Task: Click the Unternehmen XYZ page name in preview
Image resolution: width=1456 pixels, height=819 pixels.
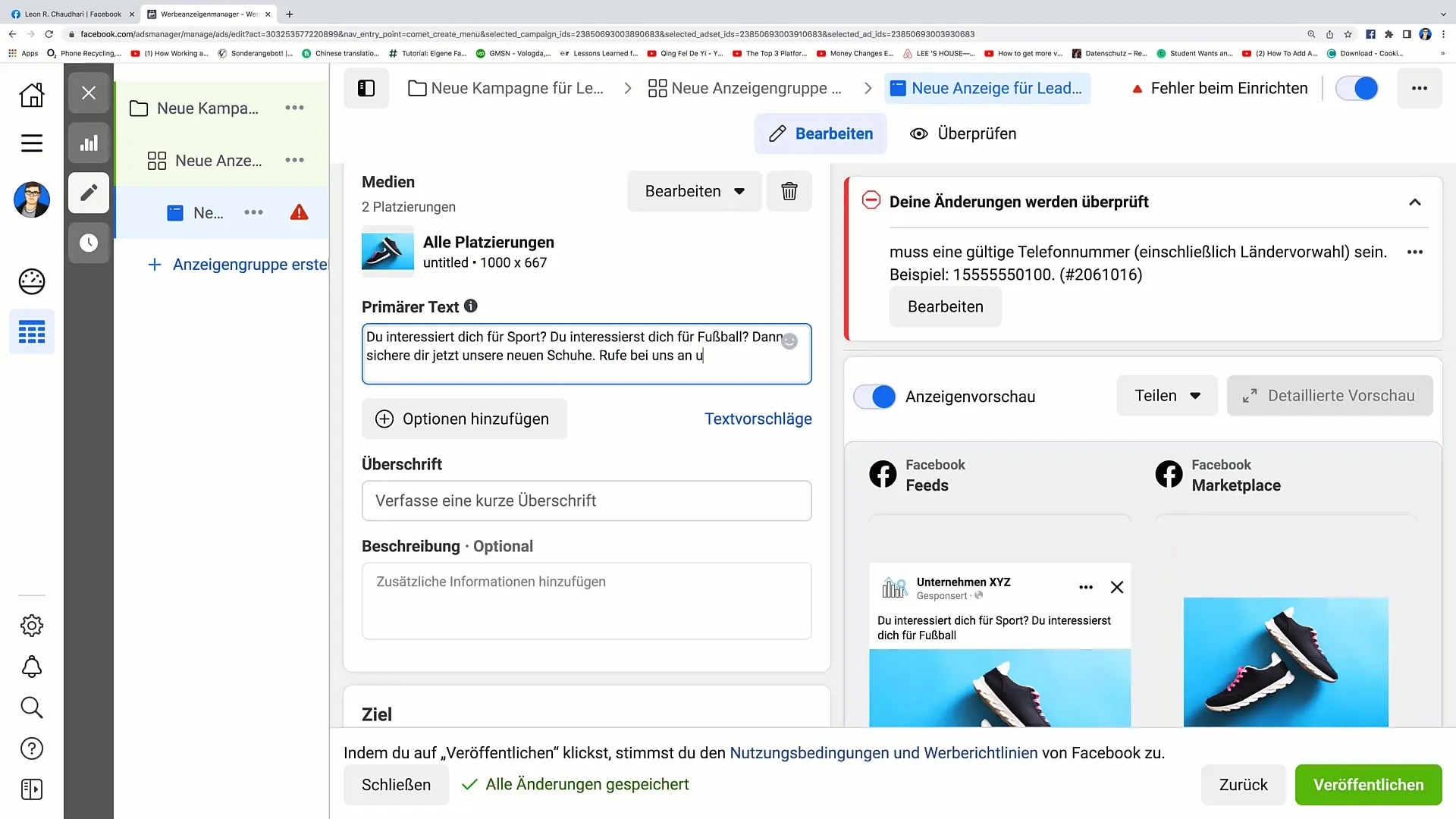Action: [x=963, y=582]
